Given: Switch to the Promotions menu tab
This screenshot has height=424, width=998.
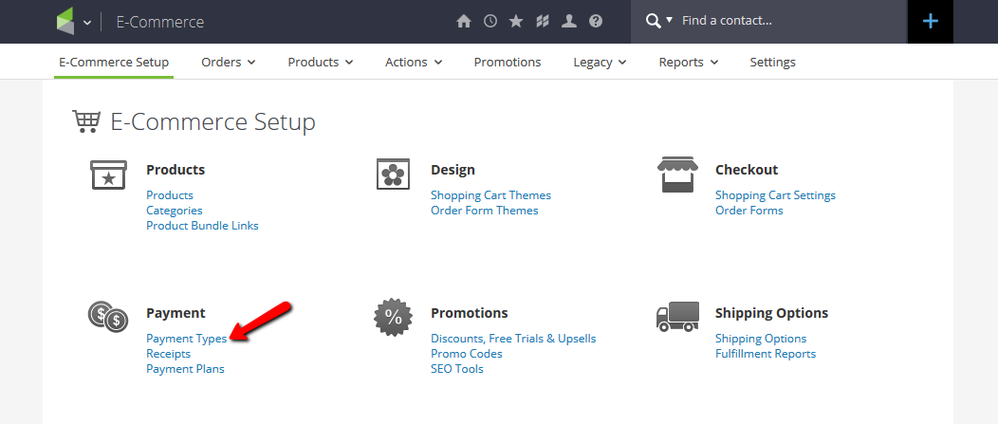Looking at the screenshot, I should click(x=507, y=62).
